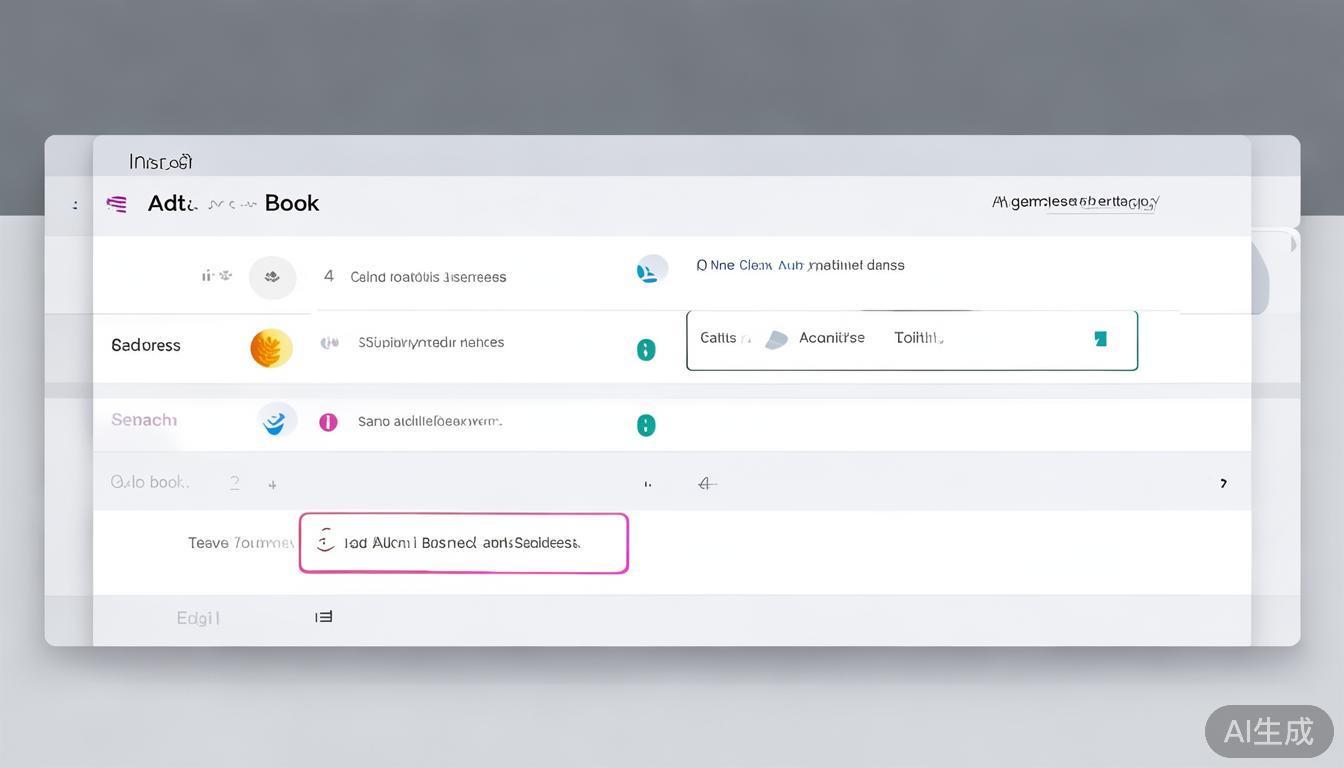Viewport: 1344px width, 768px height.
Task: Click the gray cloud icon before Aconitirse
Action: pyautogui.click(x=776, y=340)
